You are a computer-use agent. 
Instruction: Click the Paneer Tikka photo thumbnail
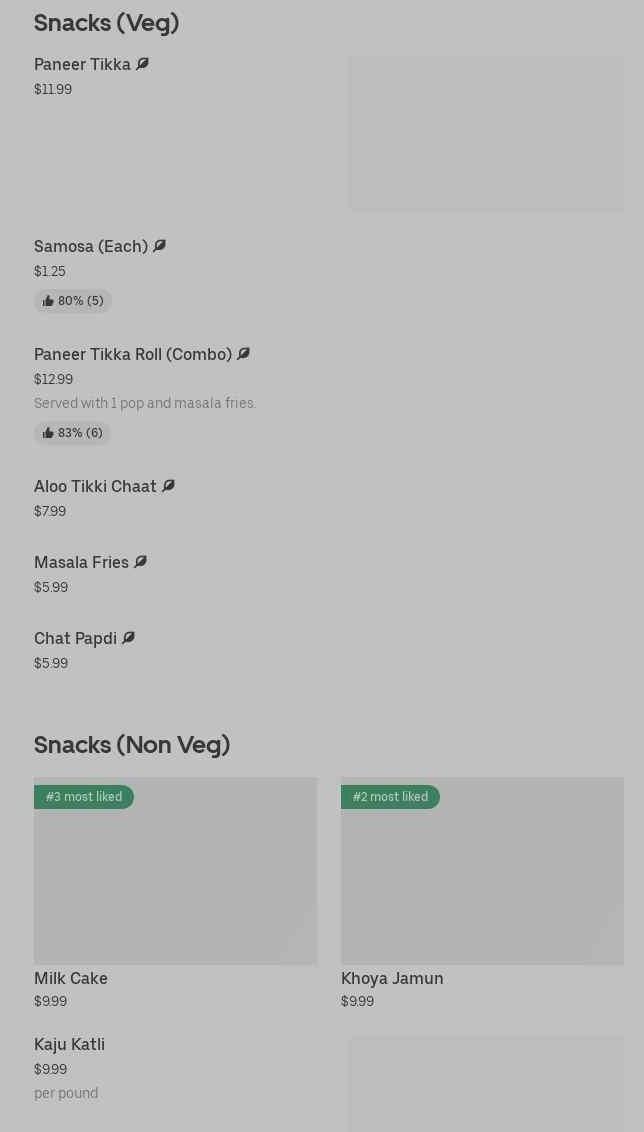click(486, 133)
